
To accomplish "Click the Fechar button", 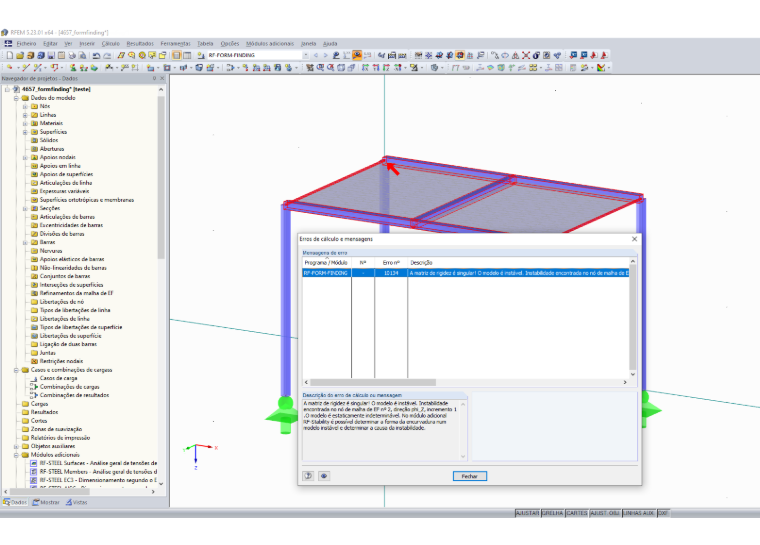I will point(470,476).
